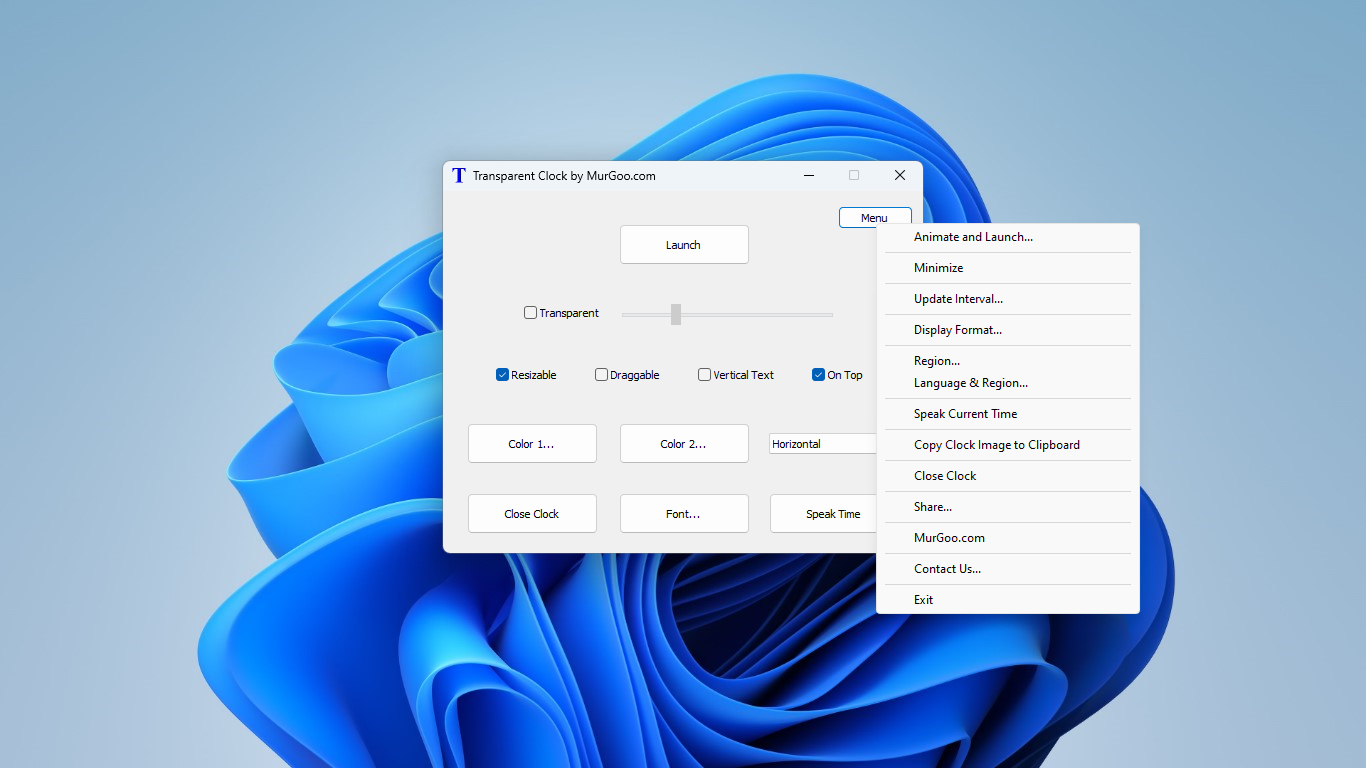This screenshot has height=768, width=1366.
Task: Enable the Transparent checkbox
Action: pyautogui.click(x=530, y=313)
